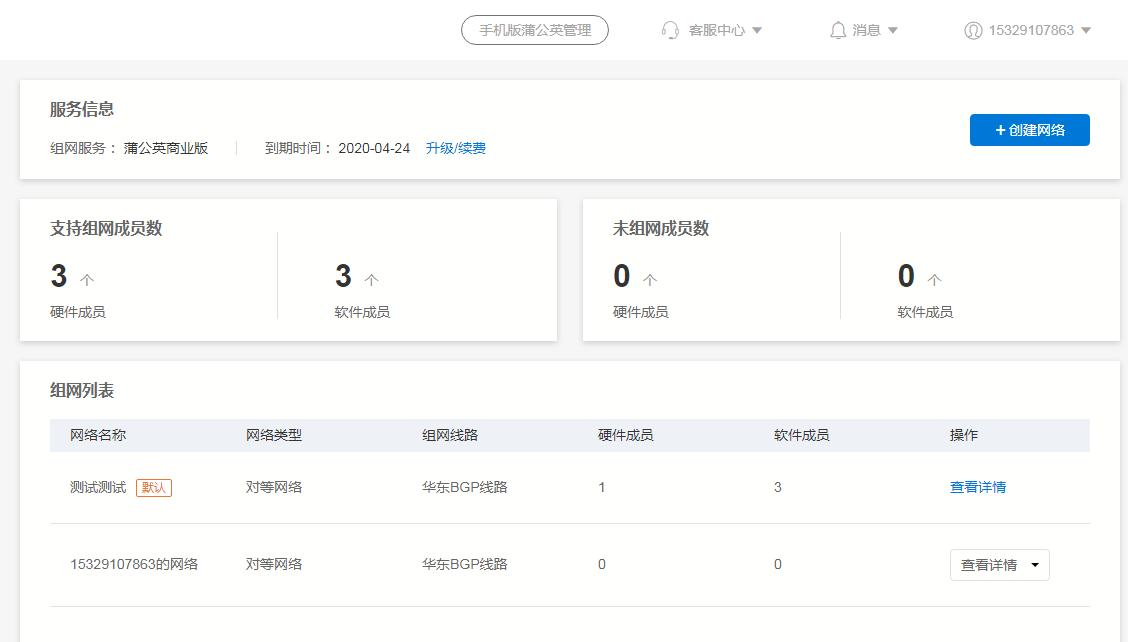
Task: Click 查看详情 for 测试测试 network
Action: (977, 488)
